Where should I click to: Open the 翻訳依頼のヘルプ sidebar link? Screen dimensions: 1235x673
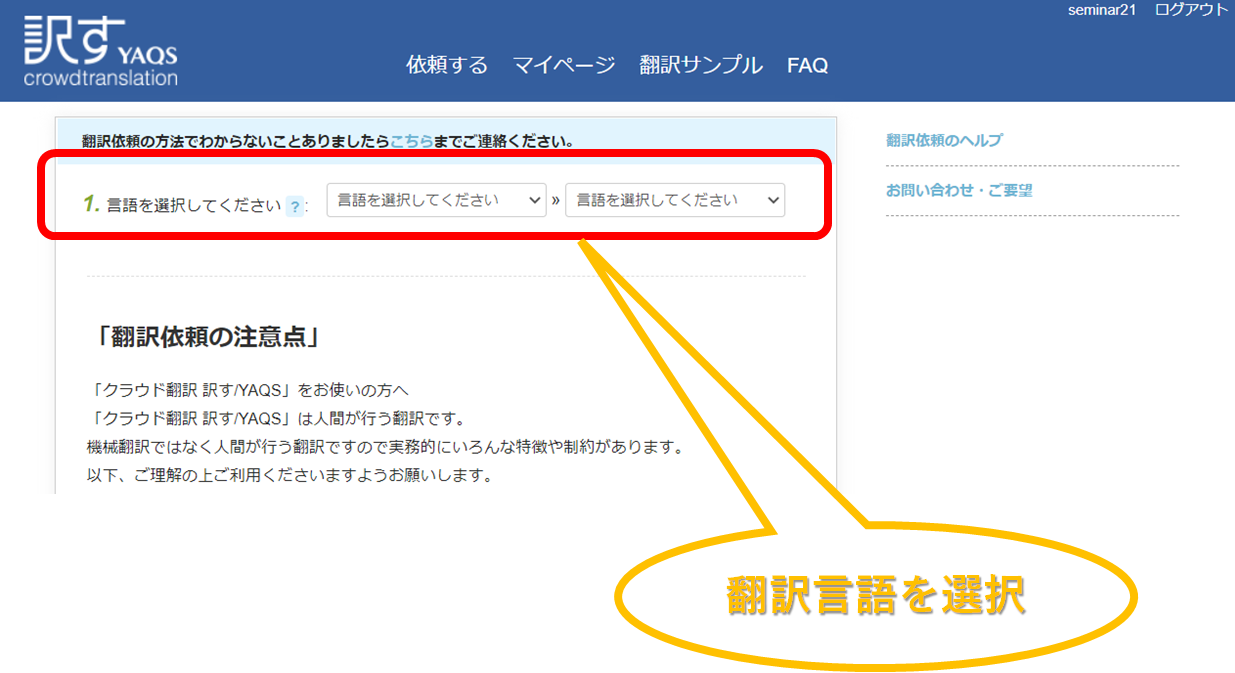(943, 140)
